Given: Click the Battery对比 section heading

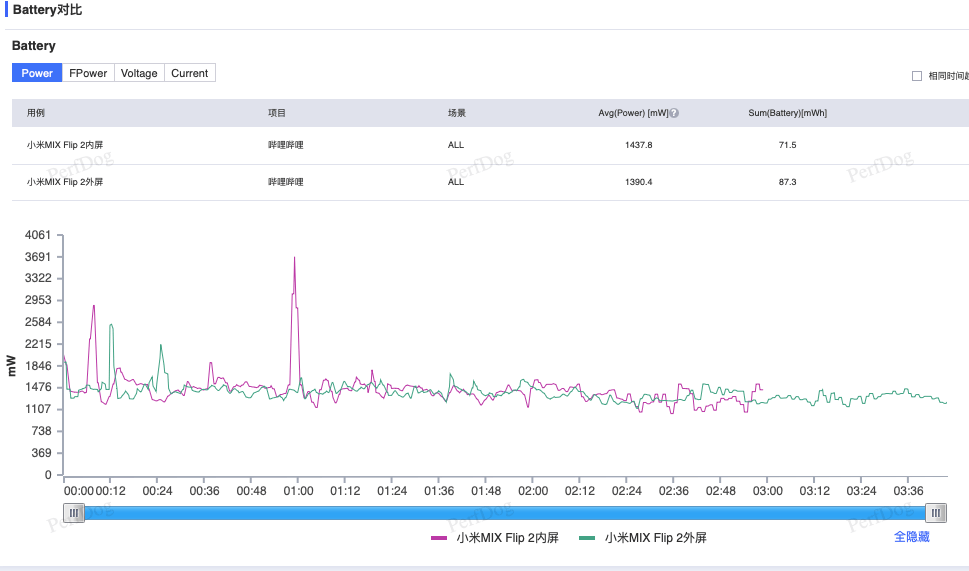Looking at the screenshot, I should pos(47,10).
